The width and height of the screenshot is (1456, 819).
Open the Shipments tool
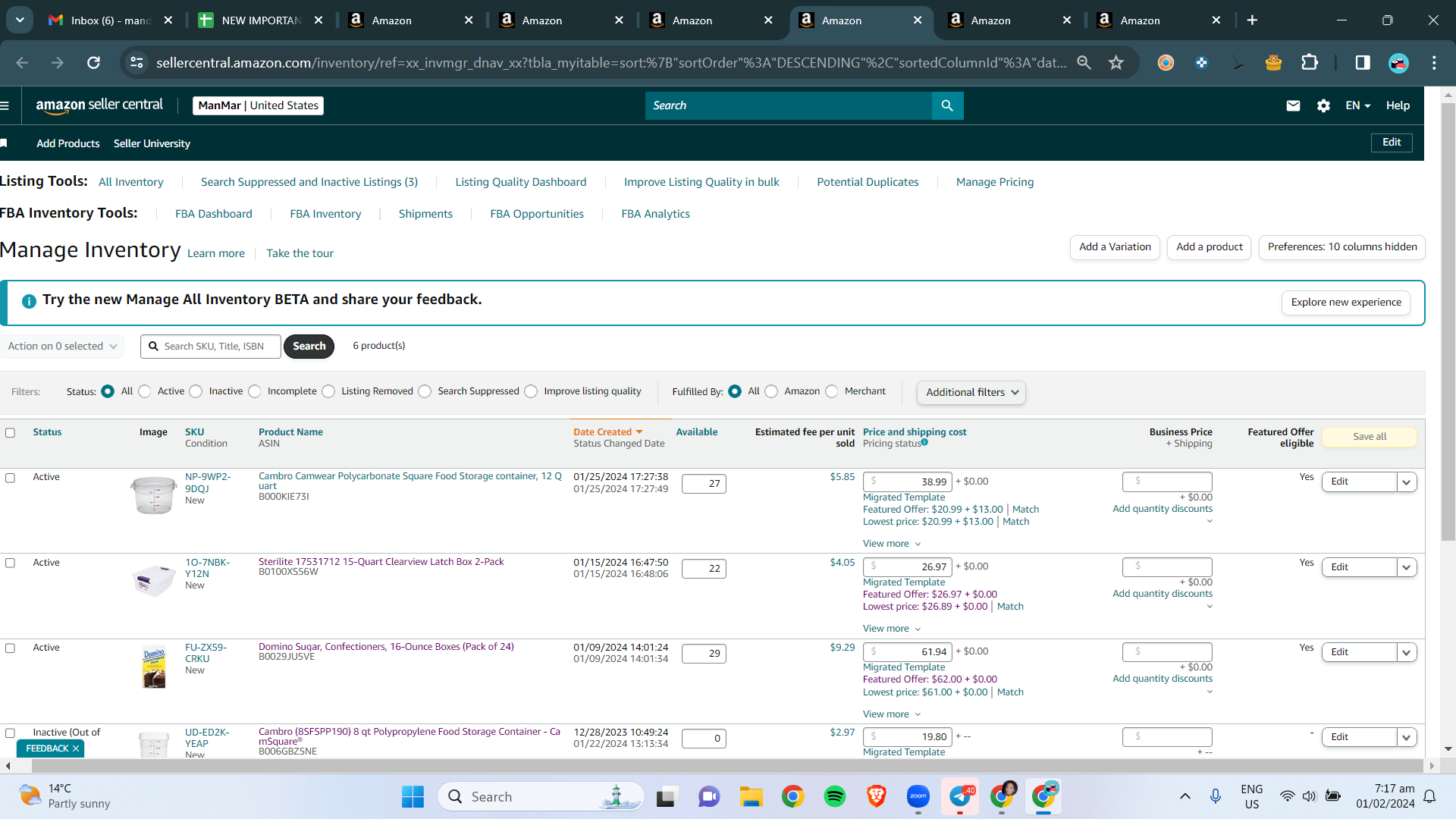tap(425, 214)
